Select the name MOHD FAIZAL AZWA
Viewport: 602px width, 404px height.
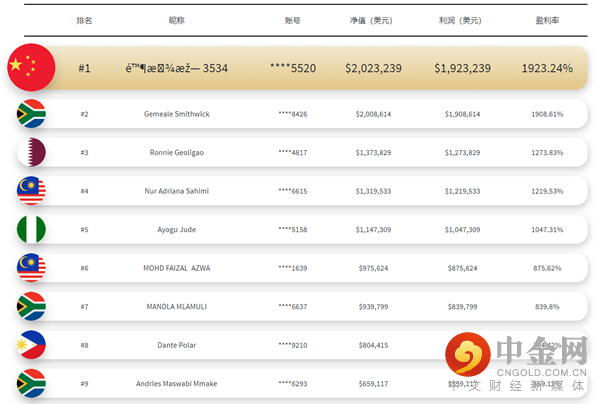coord(177,268)
